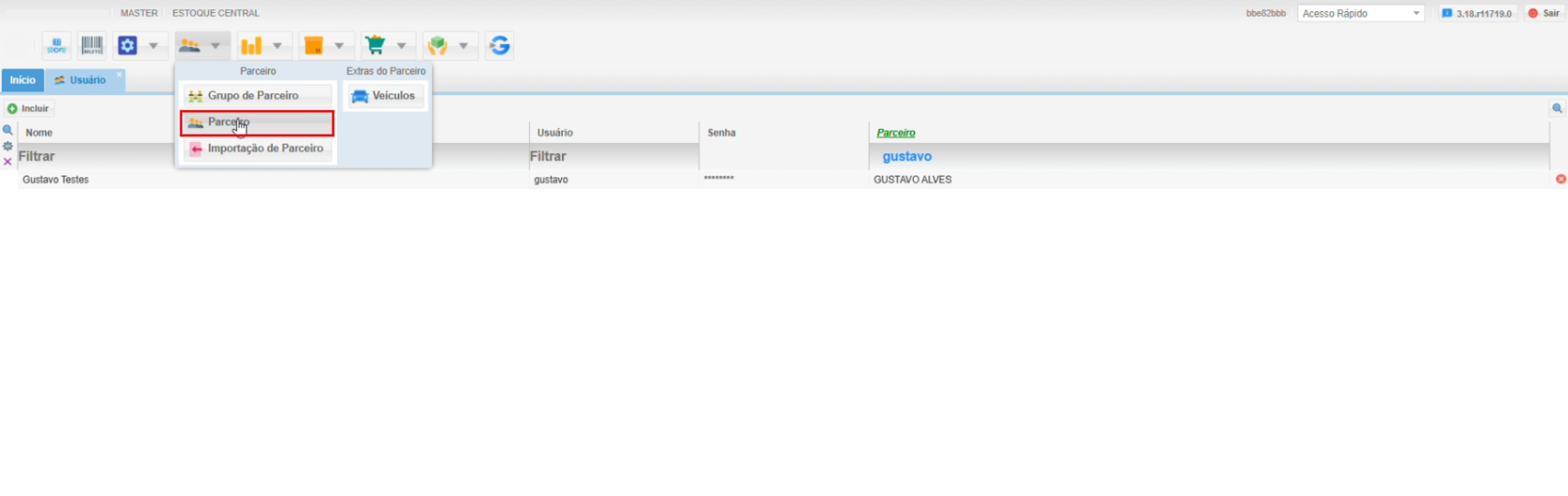
Task: Switch to the Início tab
Action: pyautogui.click(x=22, y=80)
